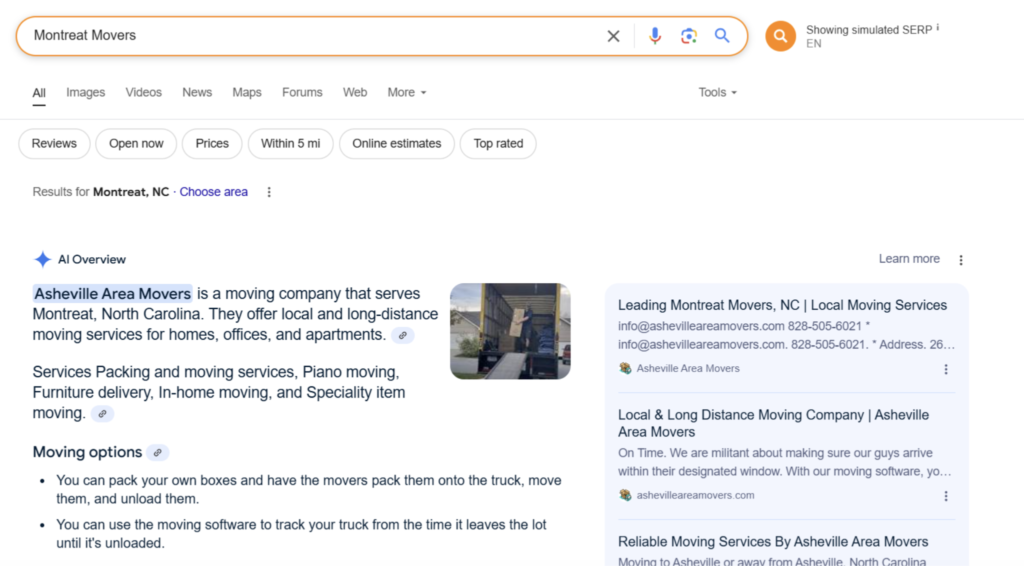The width and height of the screenshot is (1024, 566).
Task: Open Learn more about AI Overview
Action: [908, 259]
